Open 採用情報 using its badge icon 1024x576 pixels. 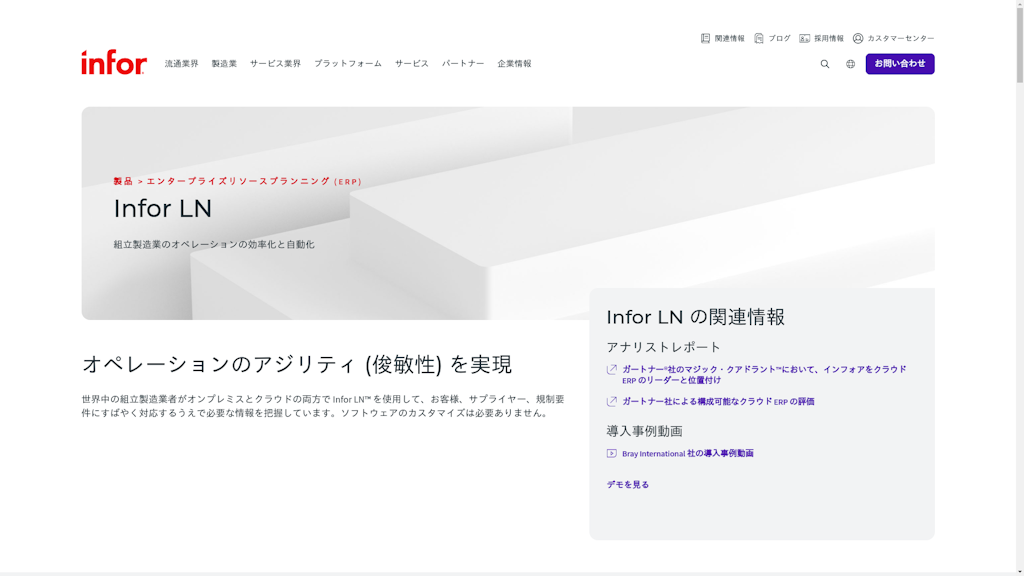click(804, 37)
